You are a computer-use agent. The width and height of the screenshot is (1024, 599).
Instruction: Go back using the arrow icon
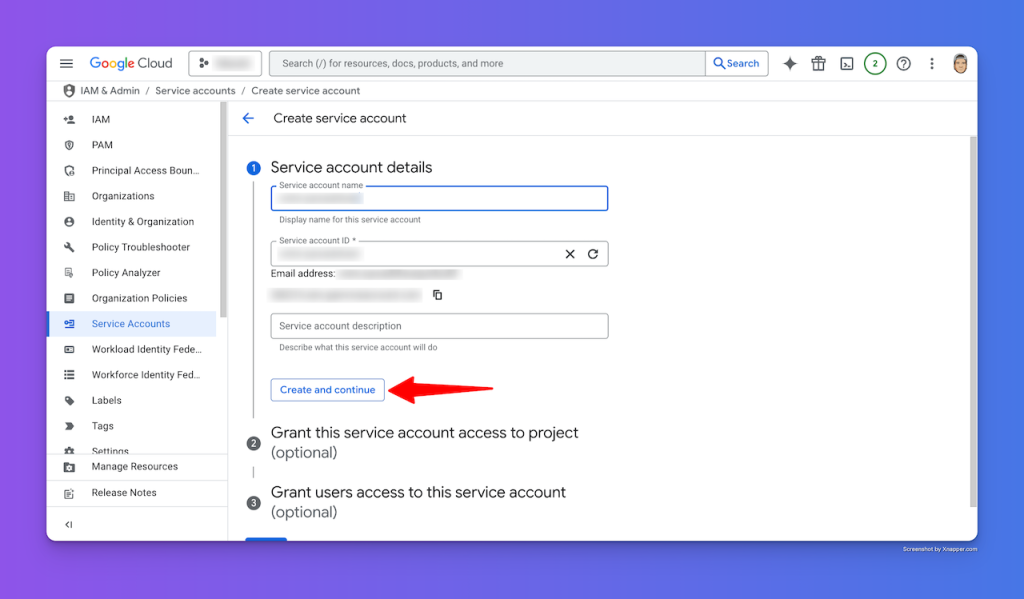click(248, 118)
